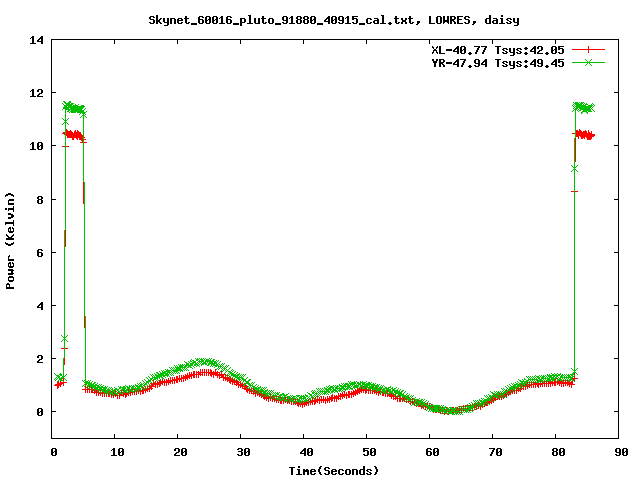Select the YR-47.94 Tsys:49.45 legend label
The height and width of the screenshot is (480, 640).
pos(498,63)
